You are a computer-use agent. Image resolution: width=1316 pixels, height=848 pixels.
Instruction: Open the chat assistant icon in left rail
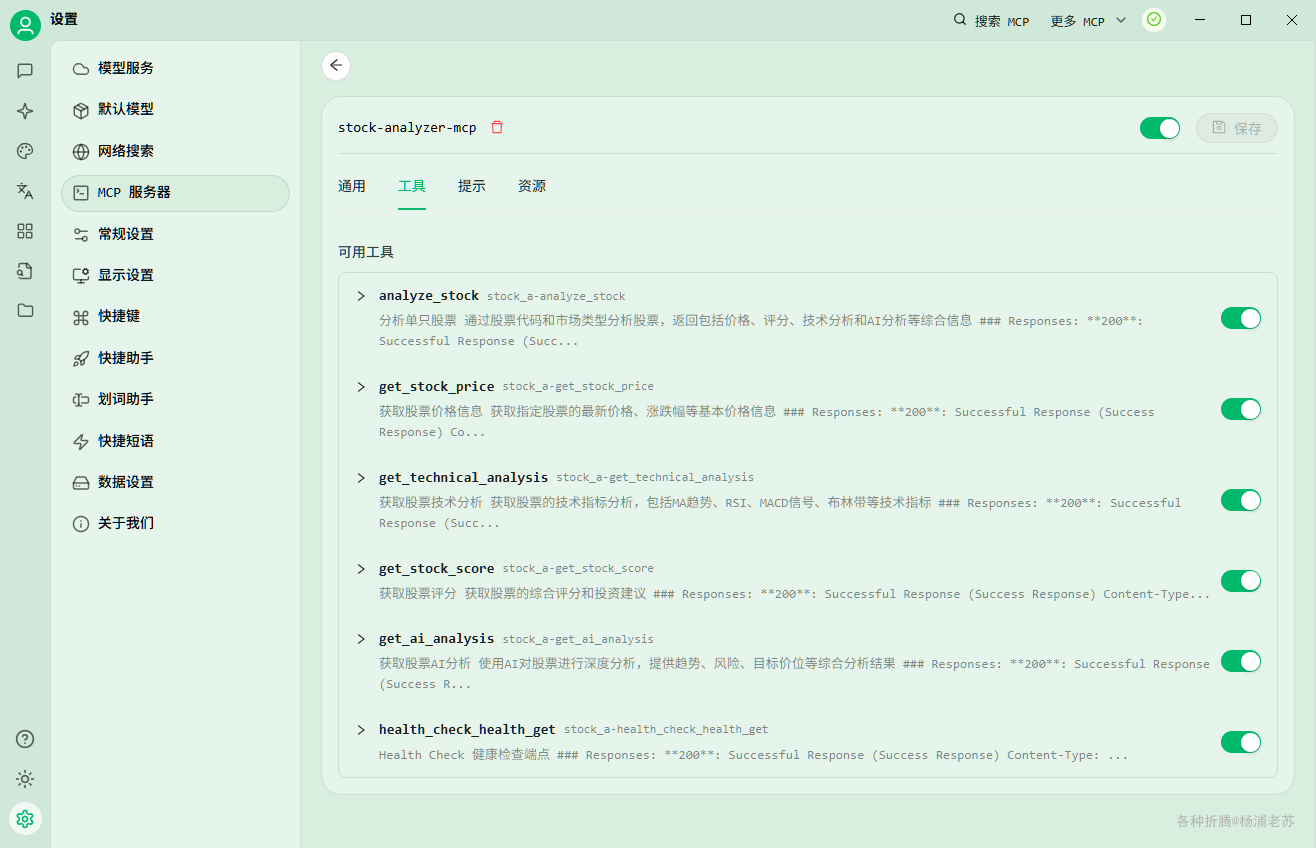25,71
